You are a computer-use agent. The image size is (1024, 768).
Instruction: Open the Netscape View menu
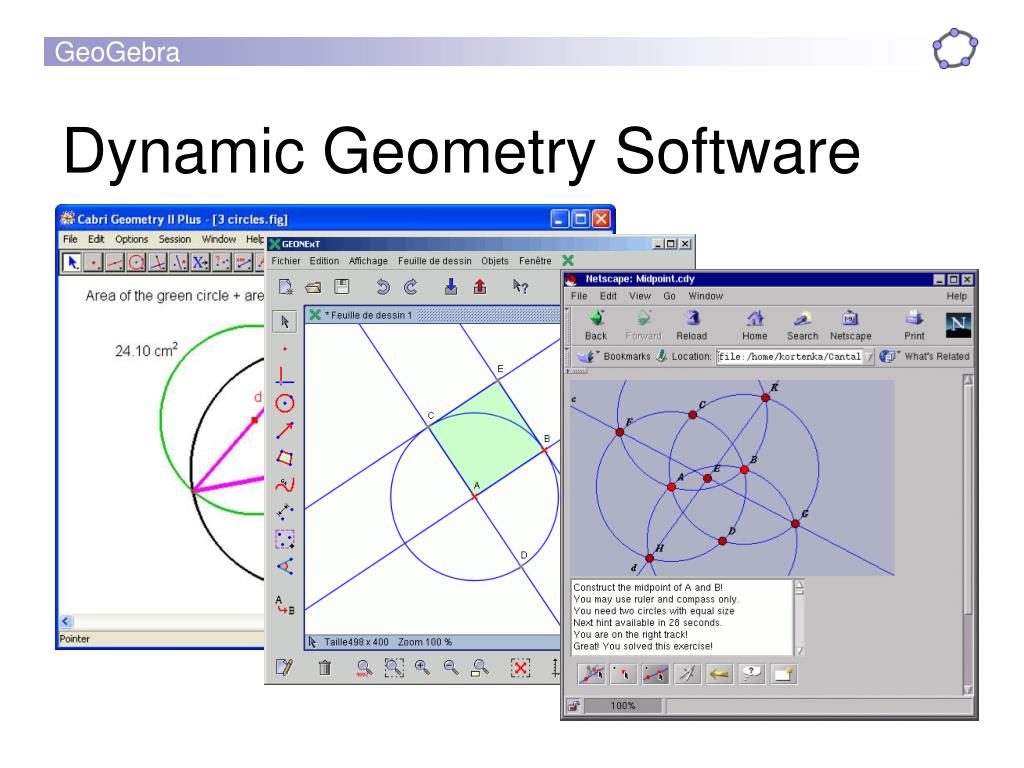[639, 296]
